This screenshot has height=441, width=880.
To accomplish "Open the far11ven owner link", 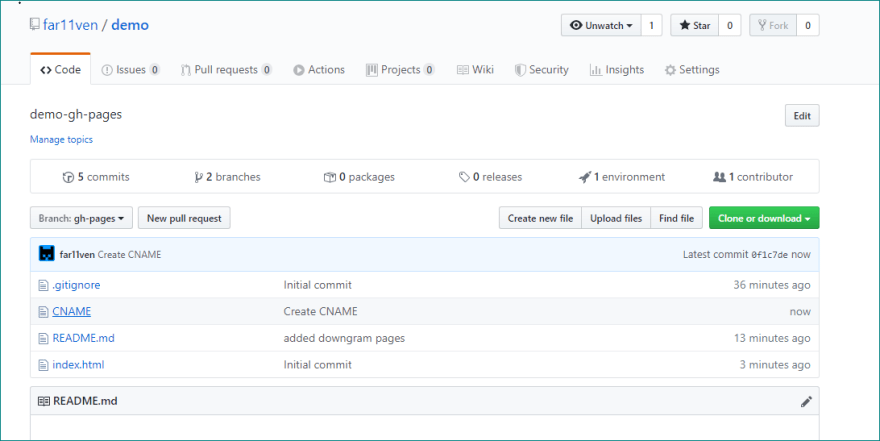I will 70,25.
